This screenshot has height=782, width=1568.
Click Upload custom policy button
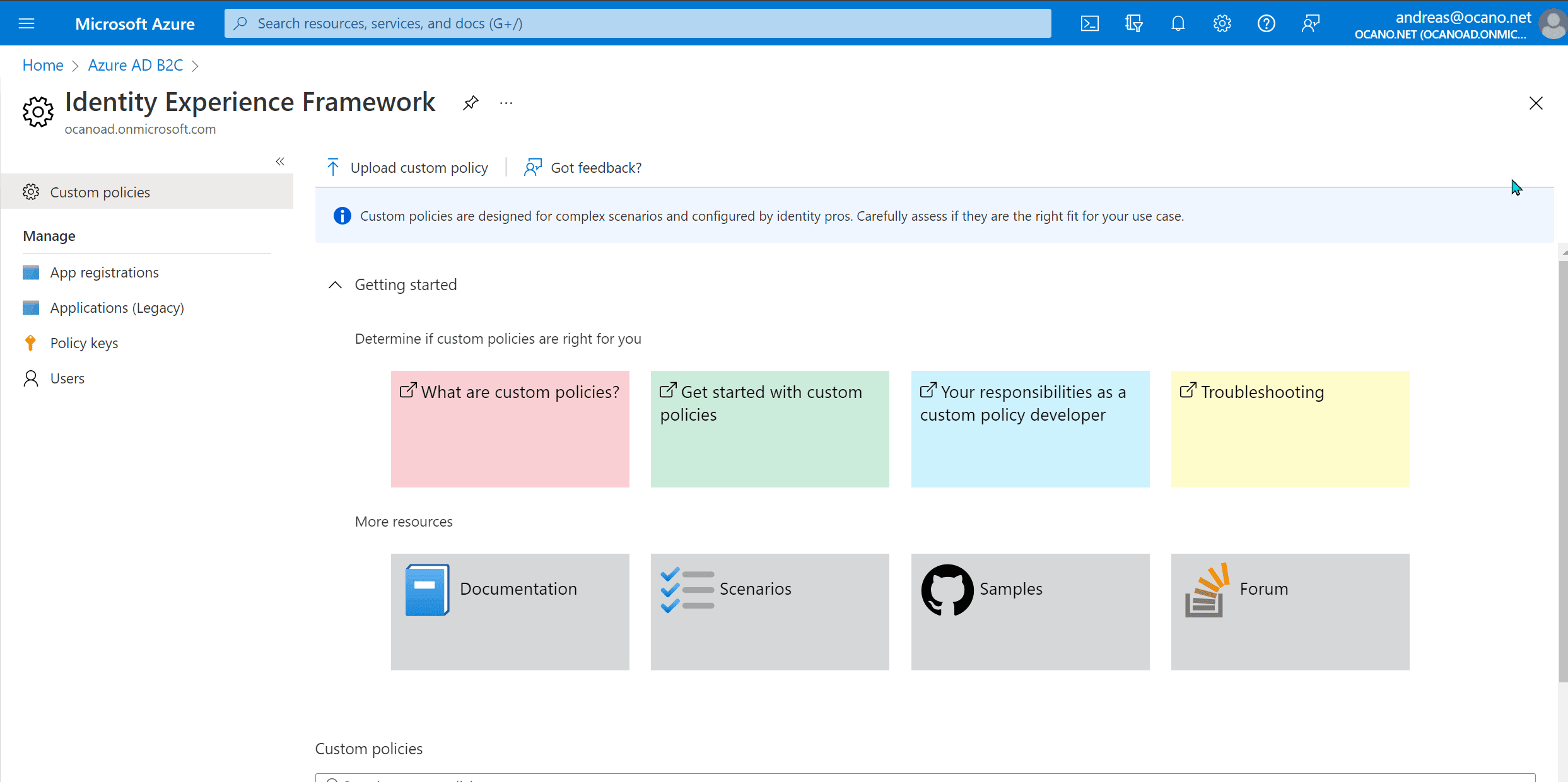(x=407, y=168)
